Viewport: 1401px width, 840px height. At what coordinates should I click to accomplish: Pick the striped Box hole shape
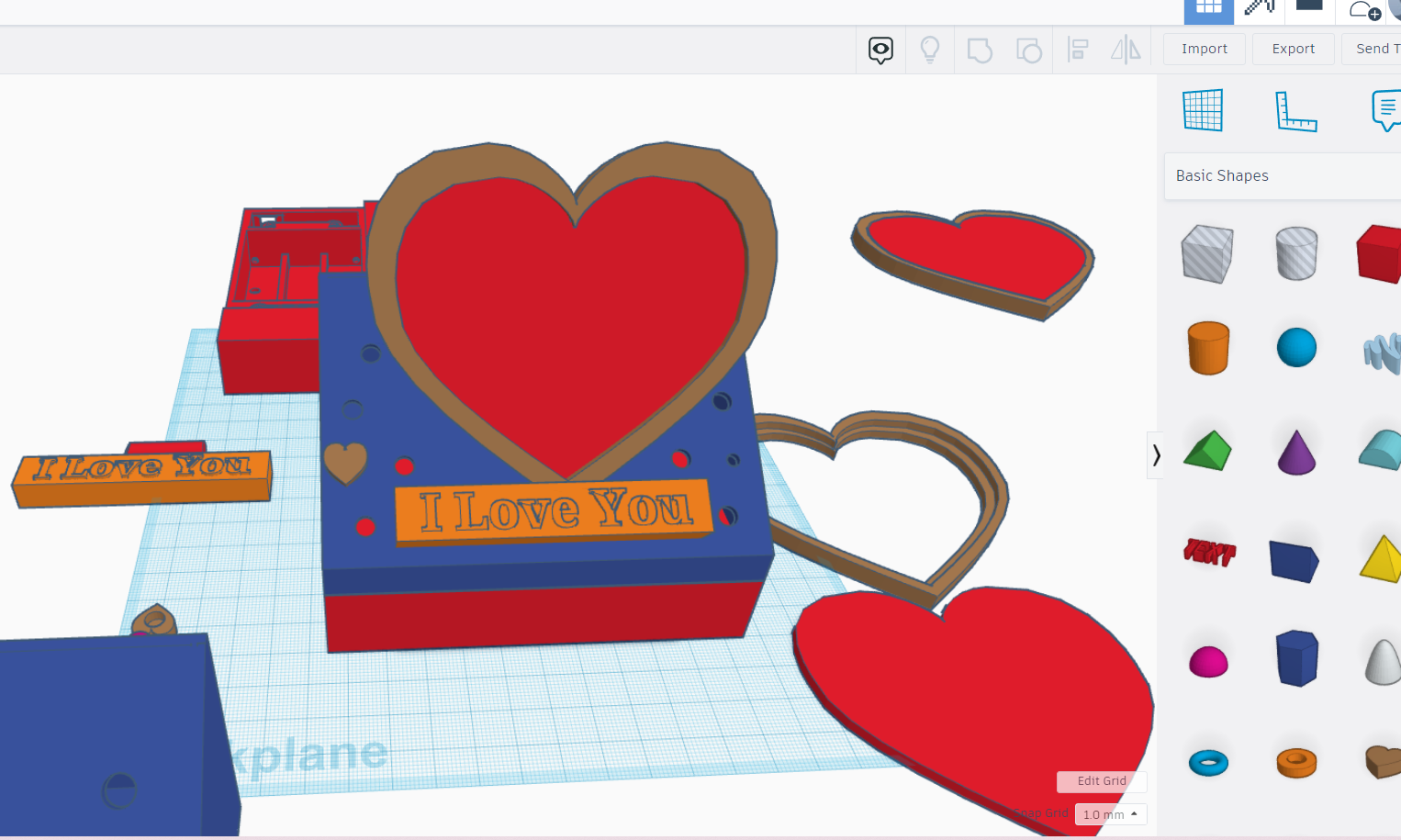point(1206,253)
